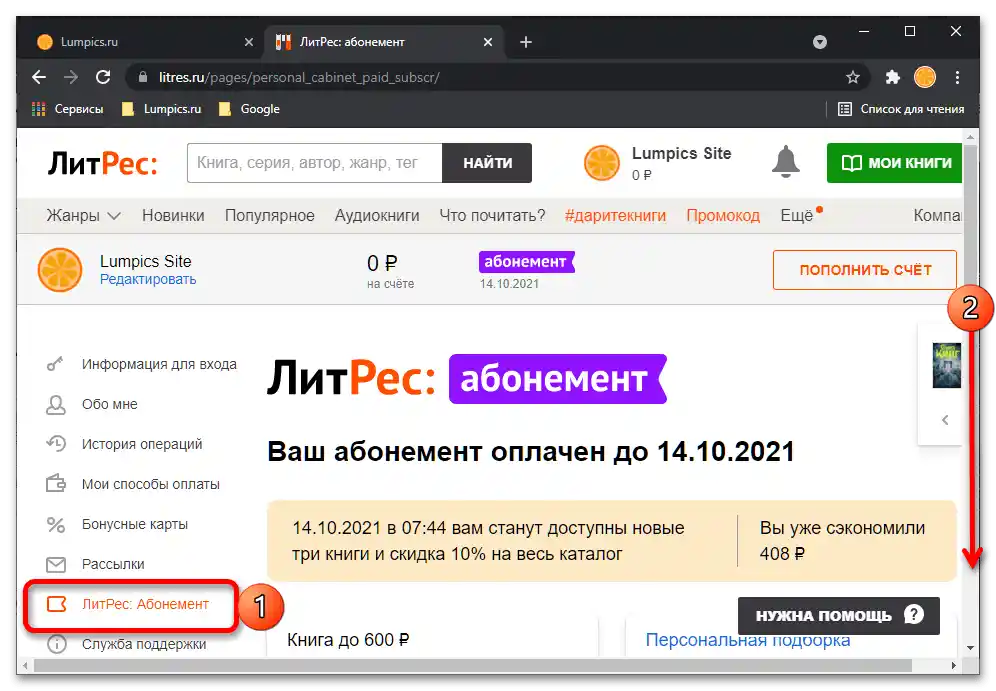Viewport: 996px width, 691px height.
Task: Click the НАЙТИ search button
Action: pyautogui.click(x=487, y=163)
